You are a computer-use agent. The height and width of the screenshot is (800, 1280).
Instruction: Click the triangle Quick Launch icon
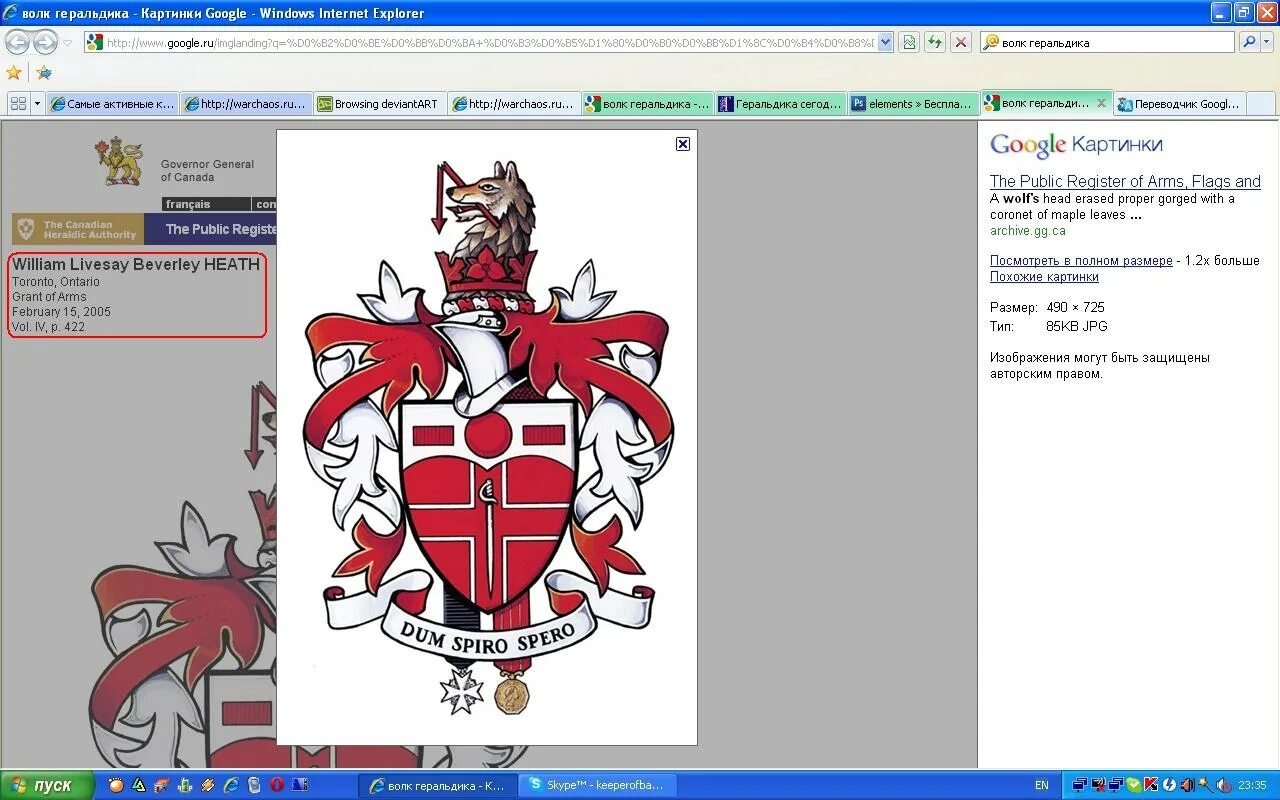[139, 785]
